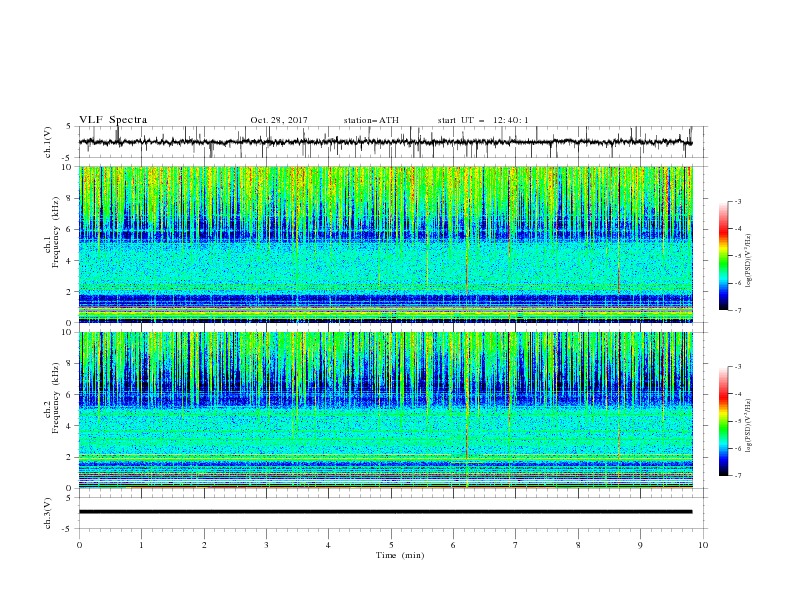792x612 pixels.
Task: Click the ch.3(V) axis label
Action: pos(48,513)
